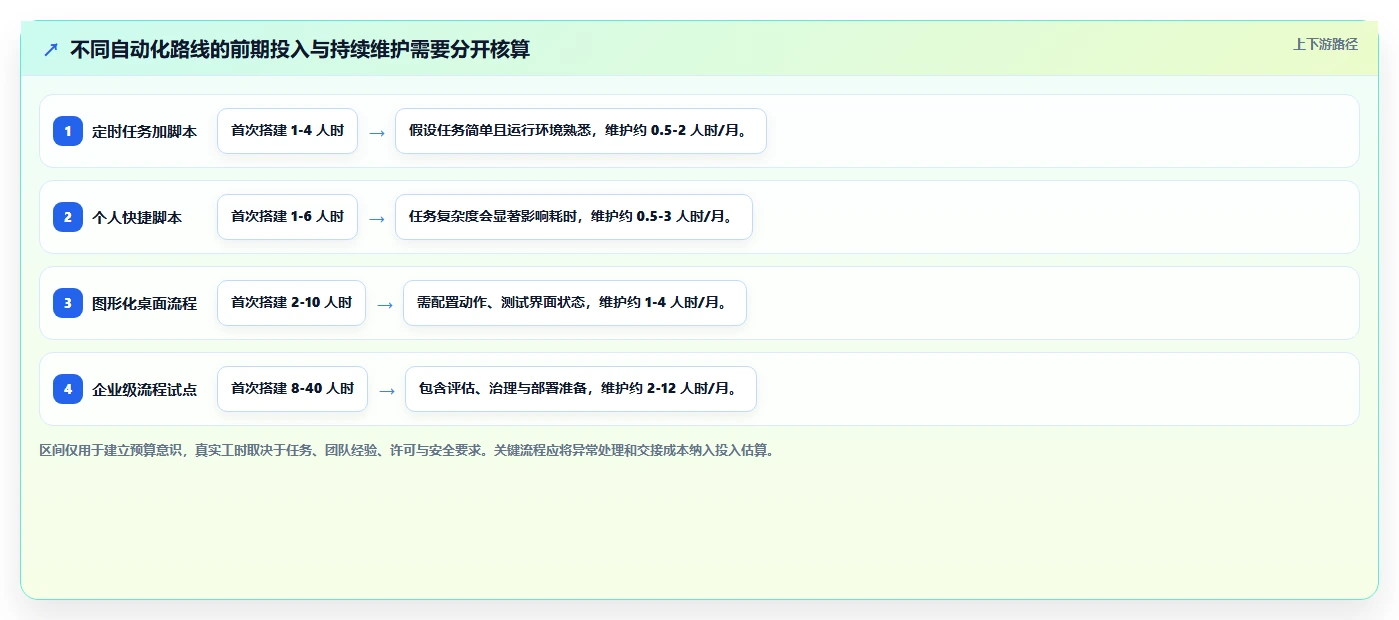Click the 维护约 0.5-3 人时/月 box

click(574, 217)
